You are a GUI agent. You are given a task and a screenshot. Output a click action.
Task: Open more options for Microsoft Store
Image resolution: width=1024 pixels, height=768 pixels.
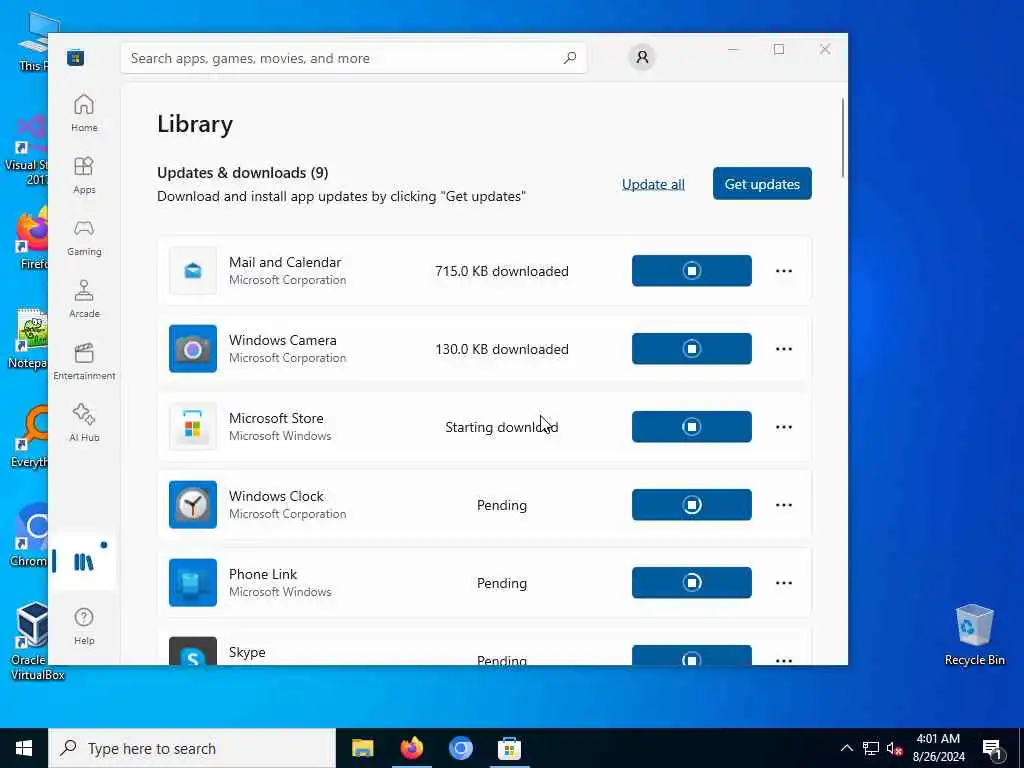pyautogui.click(x=784, y=427)
